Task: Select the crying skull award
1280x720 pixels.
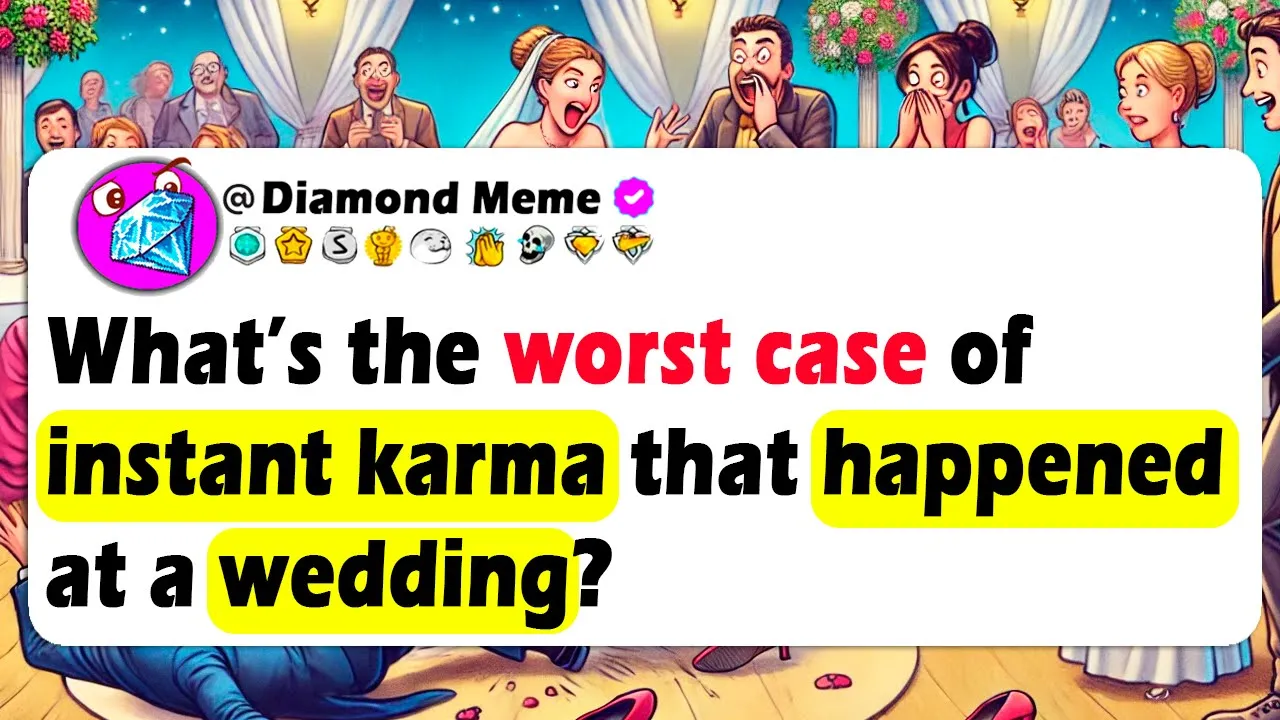Action: click(537, 246)
